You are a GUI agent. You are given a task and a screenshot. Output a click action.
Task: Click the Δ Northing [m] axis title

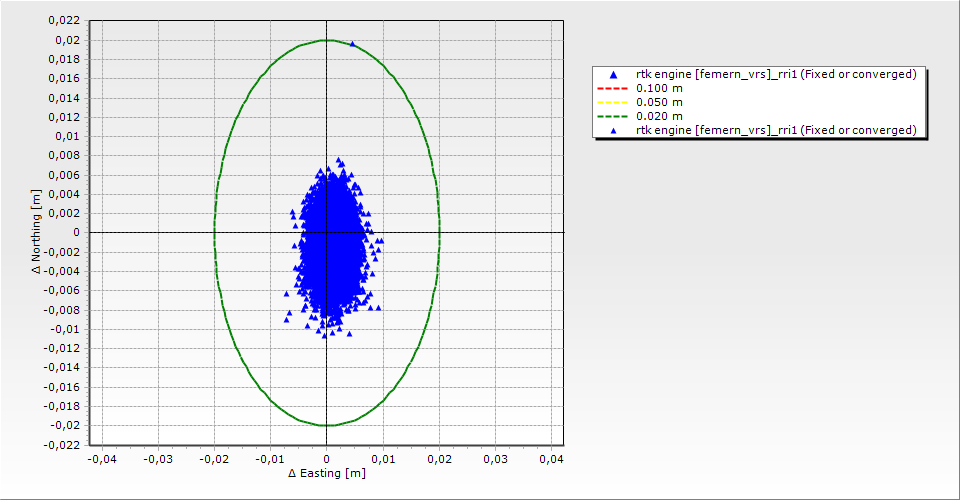click(36, 233)
